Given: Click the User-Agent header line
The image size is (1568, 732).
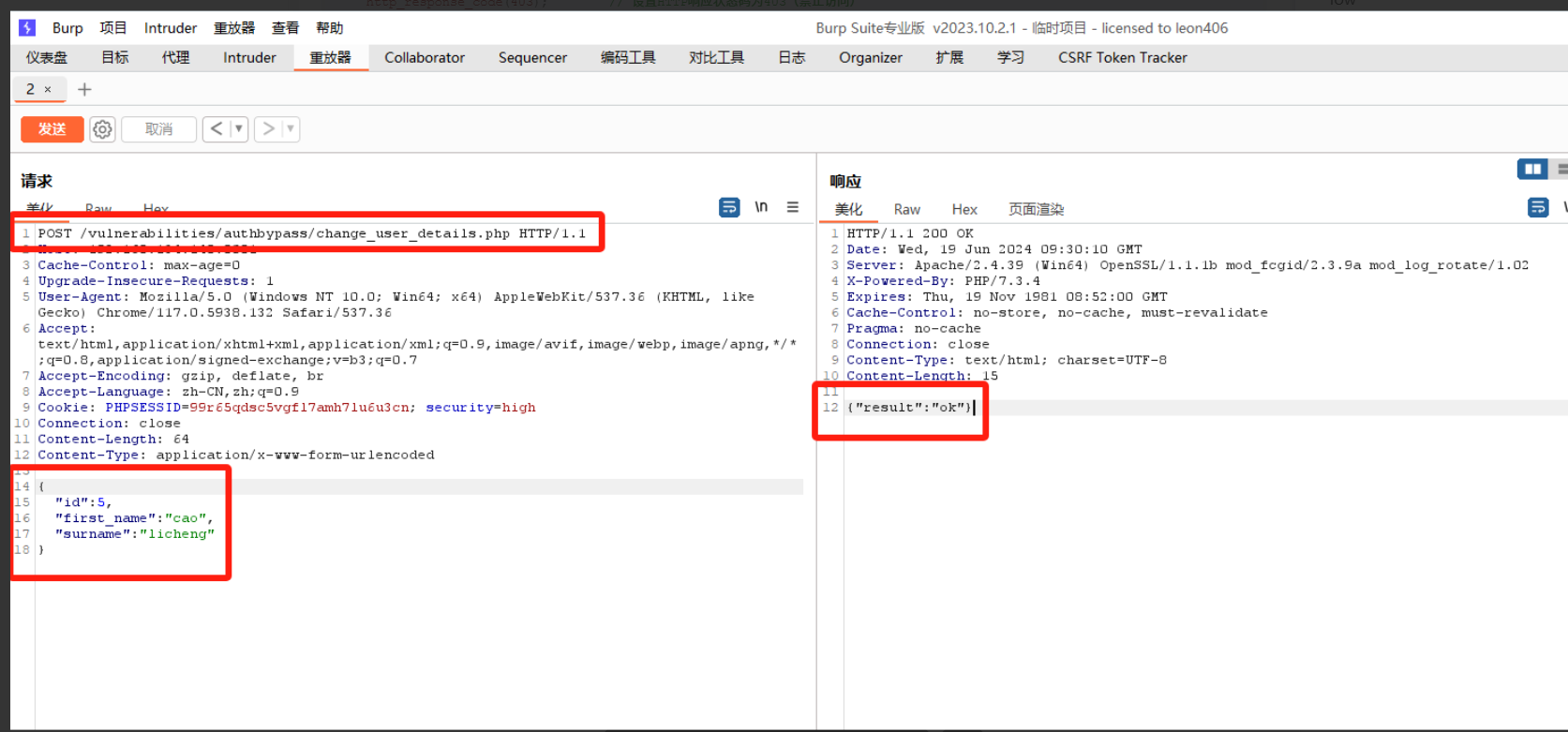Looking at the screenshot, I should coord(396,305).
